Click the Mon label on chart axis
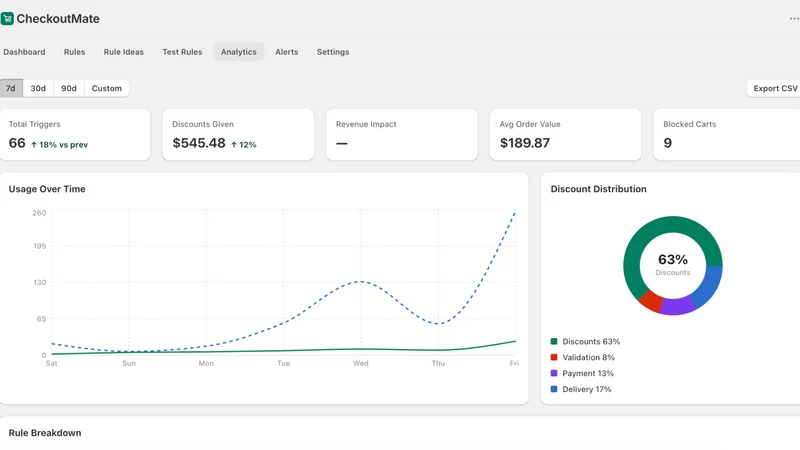The width and height of the screenshot is (800, 450). tap(206, 363)
